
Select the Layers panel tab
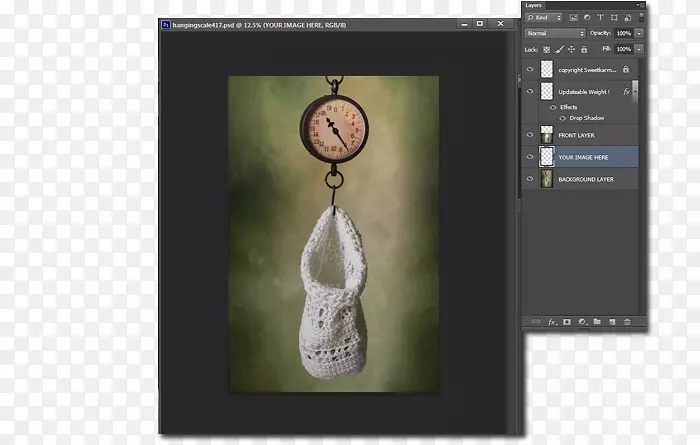click(533, 5)
